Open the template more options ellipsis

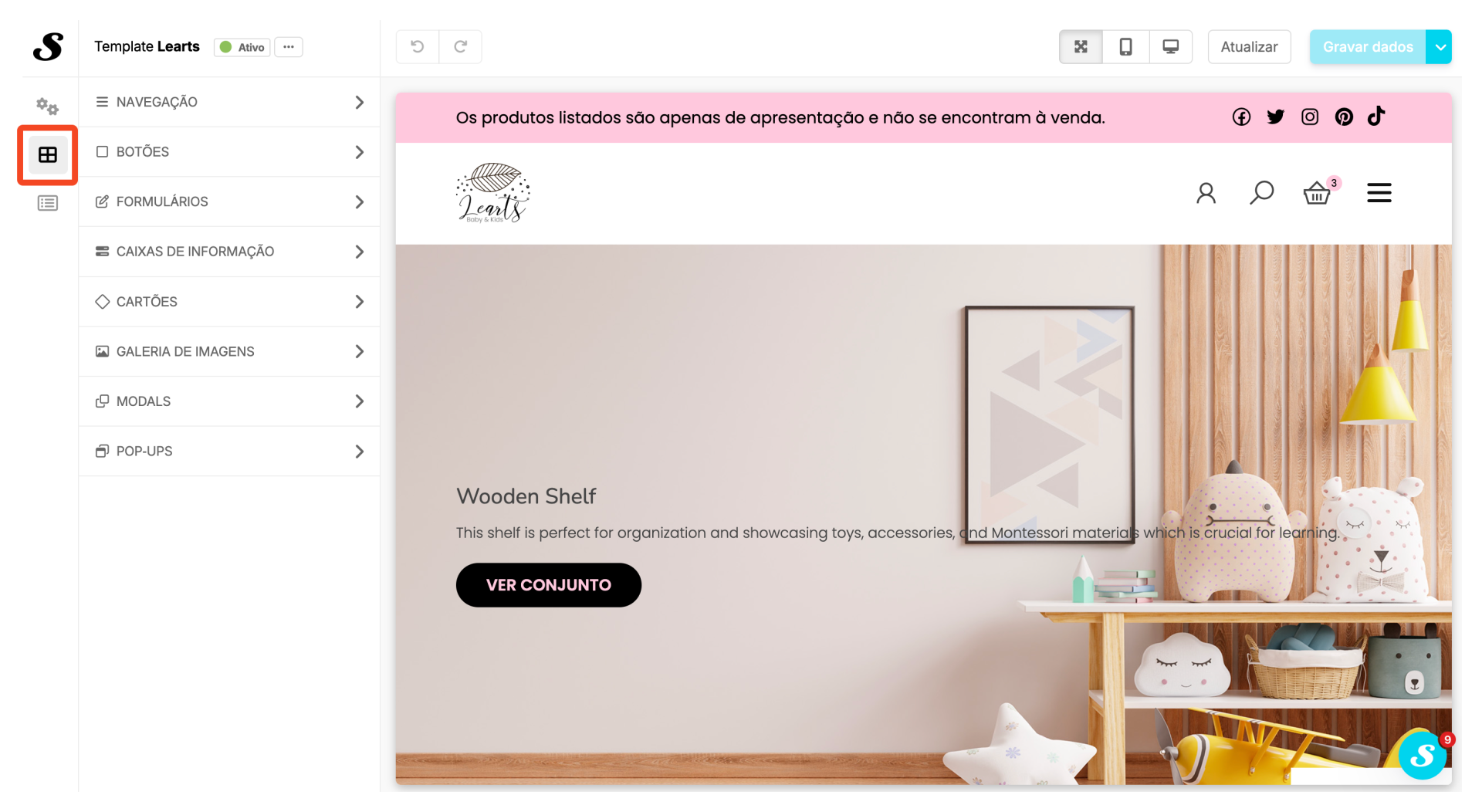click(x=288, y=46)
